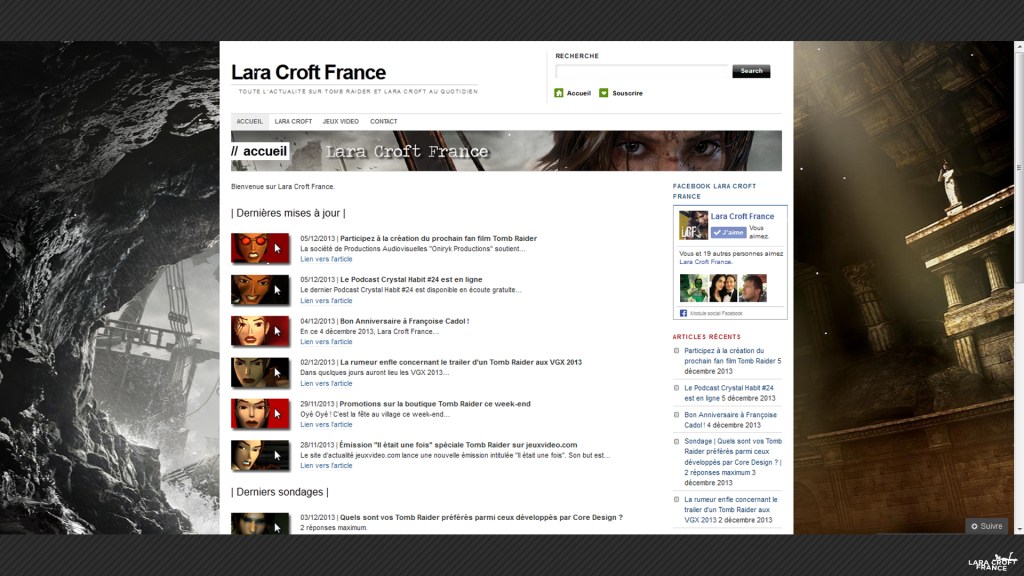
Task: Go to the CONTACT menu item
Action: tap(383, 121)
